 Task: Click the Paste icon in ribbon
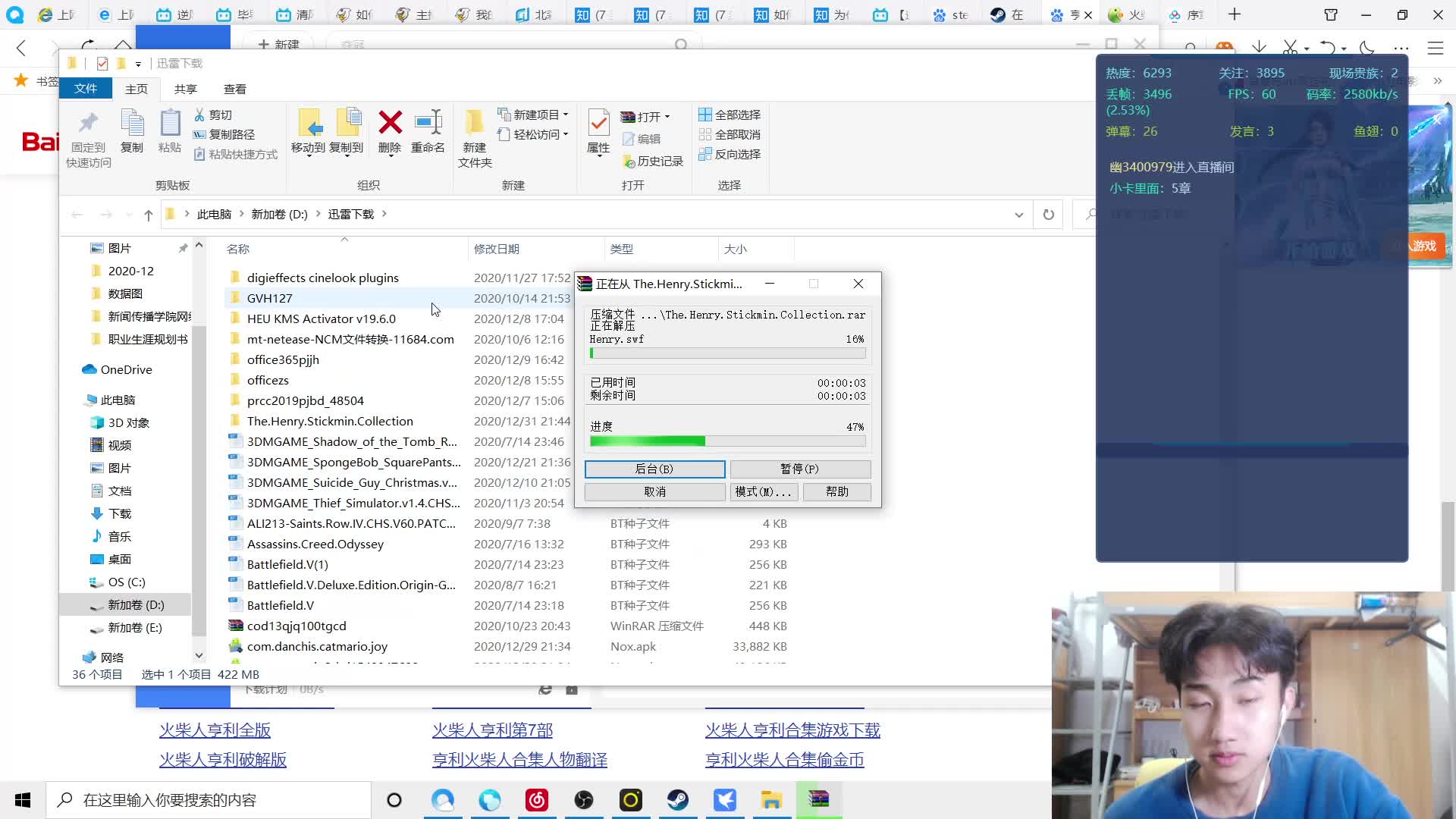(x=170, y=123)
